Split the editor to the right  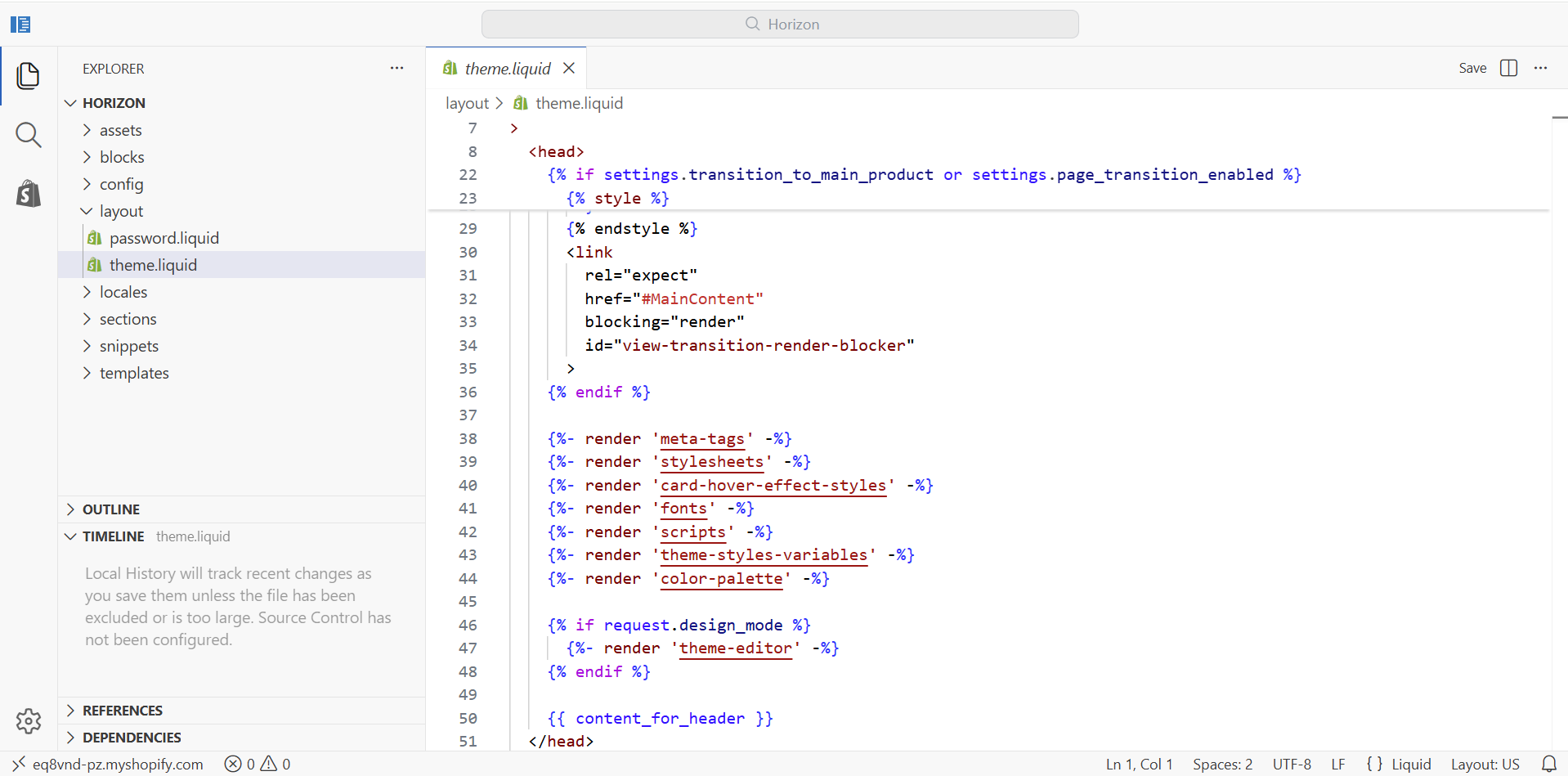coord(1509,68)
